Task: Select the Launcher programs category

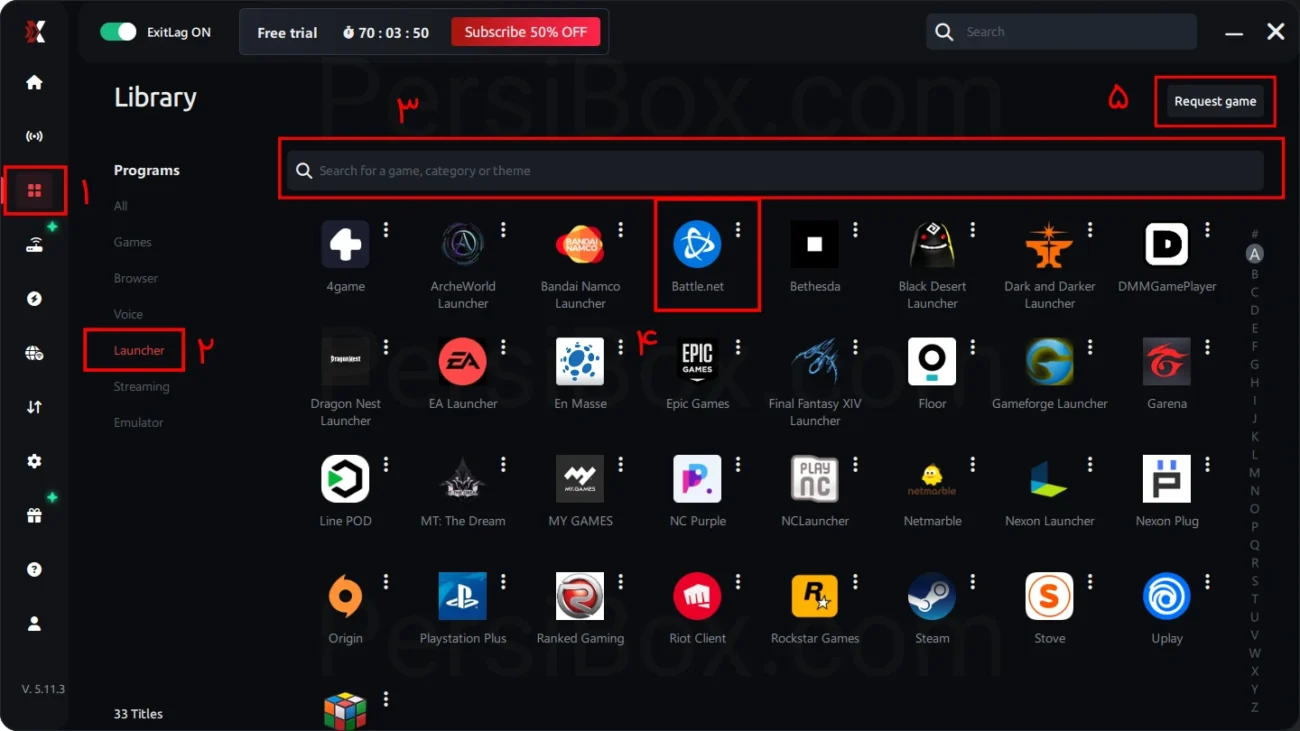Action: 139,350
